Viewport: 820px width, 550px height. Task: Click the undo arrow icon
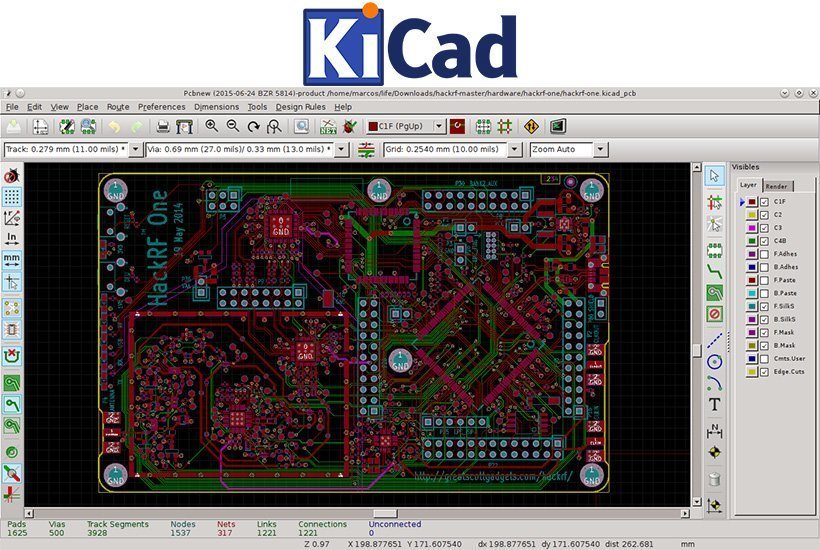pos(114,127)
